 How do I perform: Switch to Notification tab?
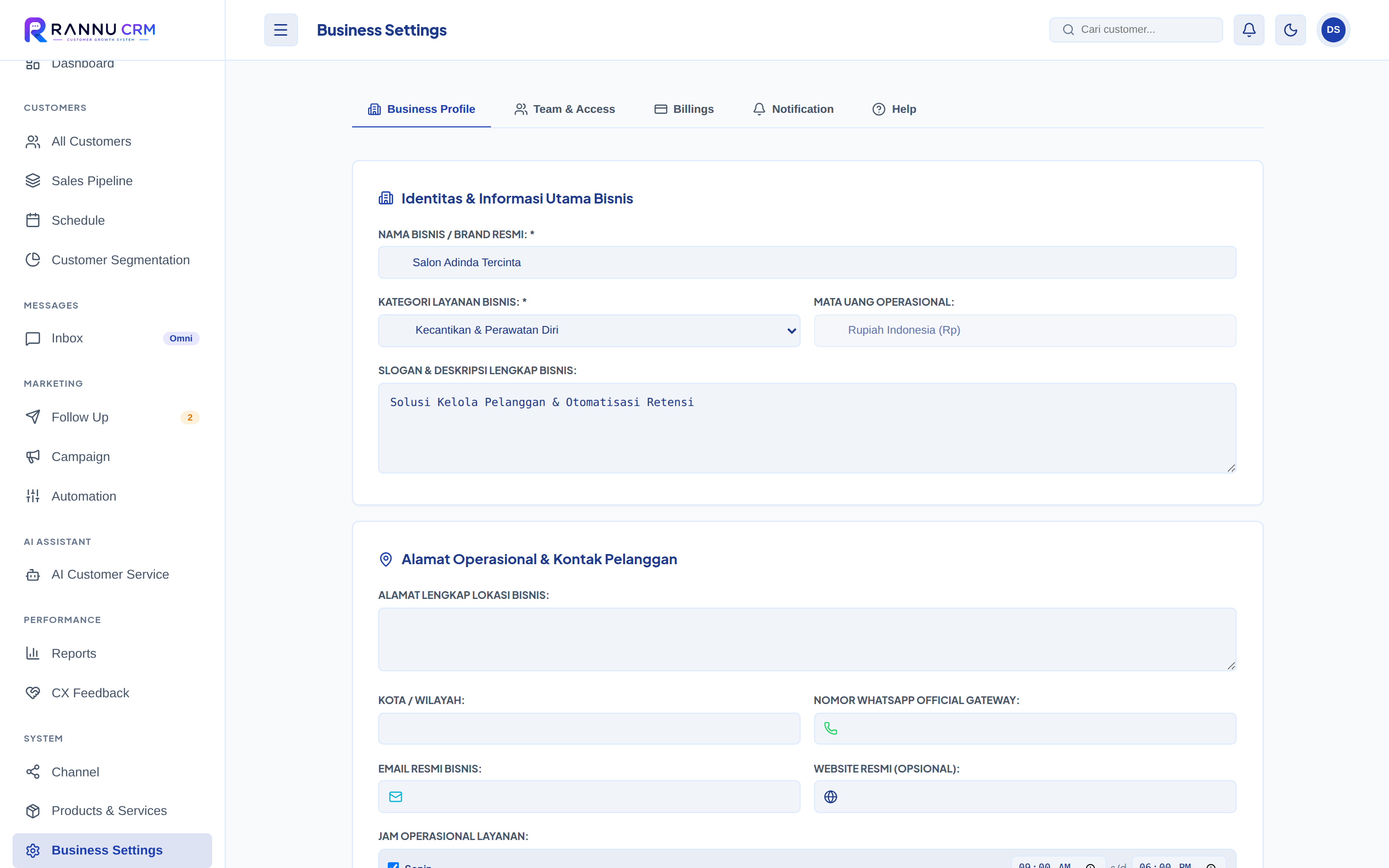pos(793,109)
